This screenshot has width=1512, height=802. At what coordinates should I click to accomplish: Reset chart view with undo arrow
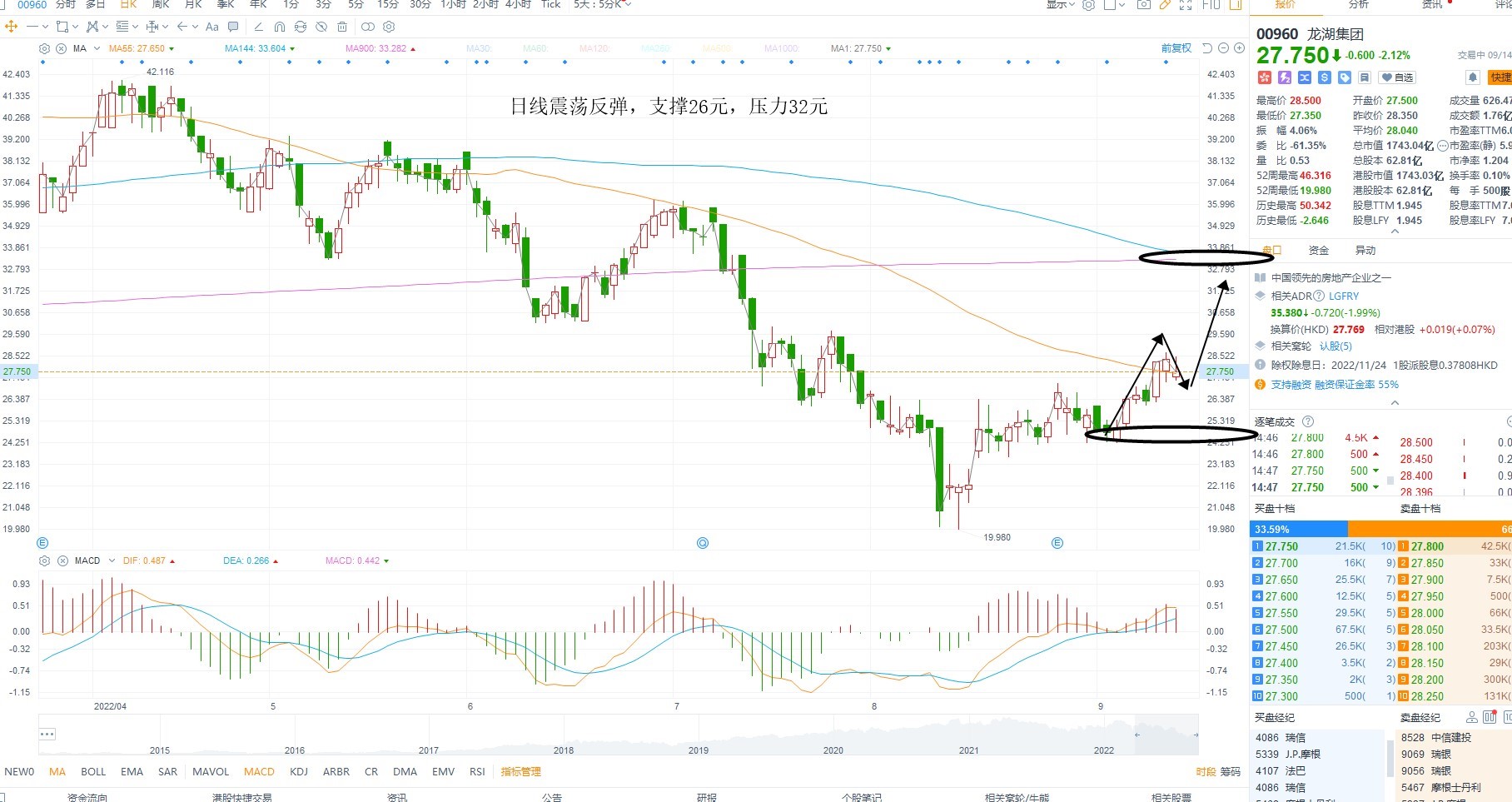point(1207,48)
